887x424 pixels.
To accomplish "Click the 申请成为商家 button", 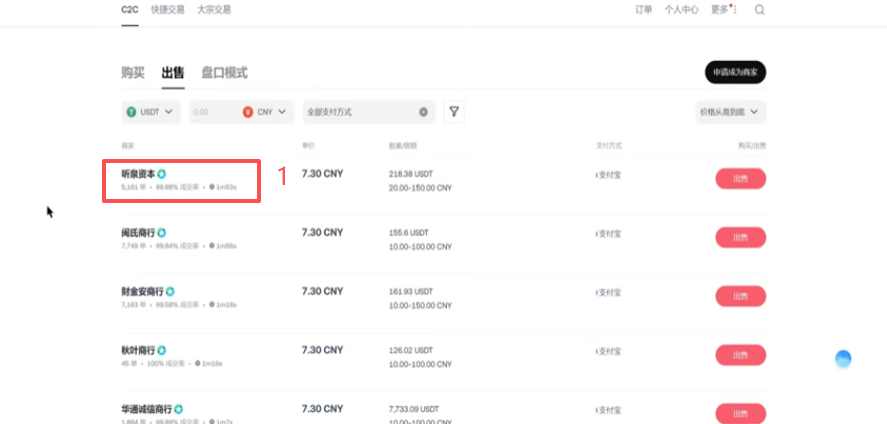I will point(735,72).
